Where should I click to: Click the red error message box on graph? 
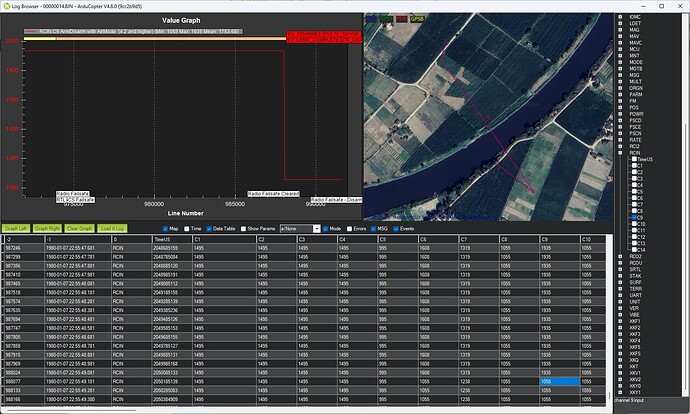point(324,37)
